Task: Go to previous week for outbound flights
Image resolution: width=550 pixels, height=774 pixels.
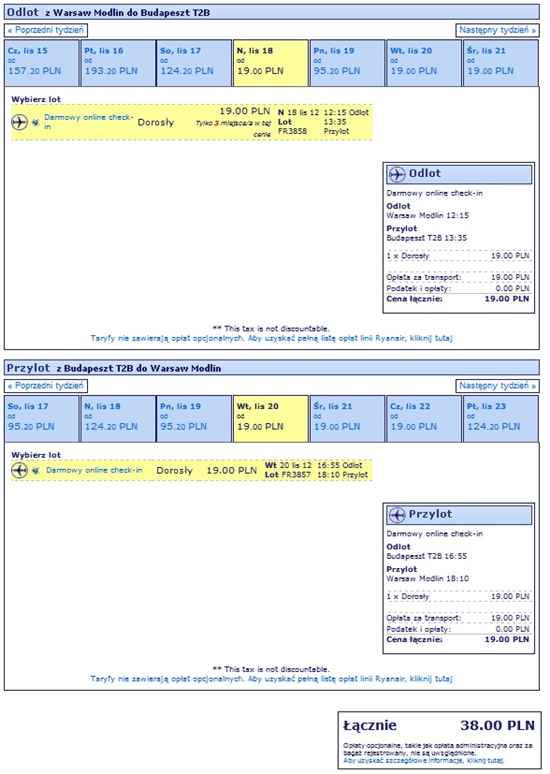Action: pyautogui.click(x=46, y=30)
